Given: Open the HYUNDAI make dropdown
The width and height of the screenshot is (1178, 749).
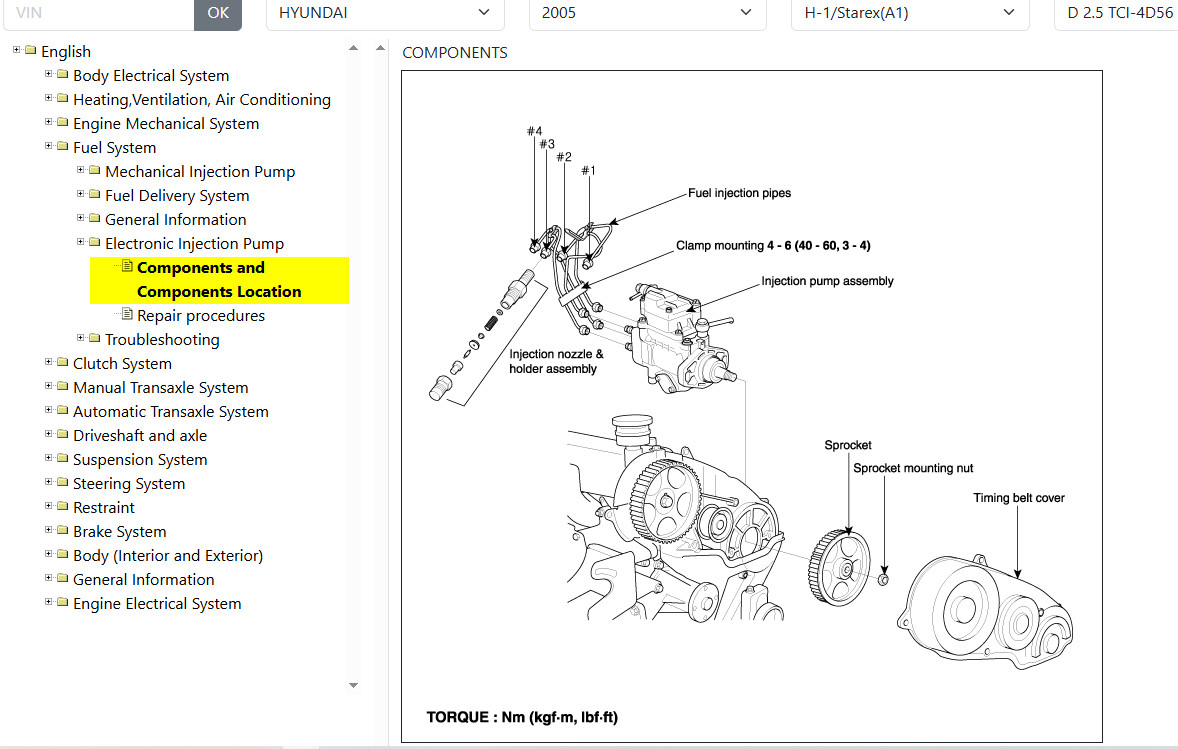Looking at the screenshot, I should pos(384,13).
